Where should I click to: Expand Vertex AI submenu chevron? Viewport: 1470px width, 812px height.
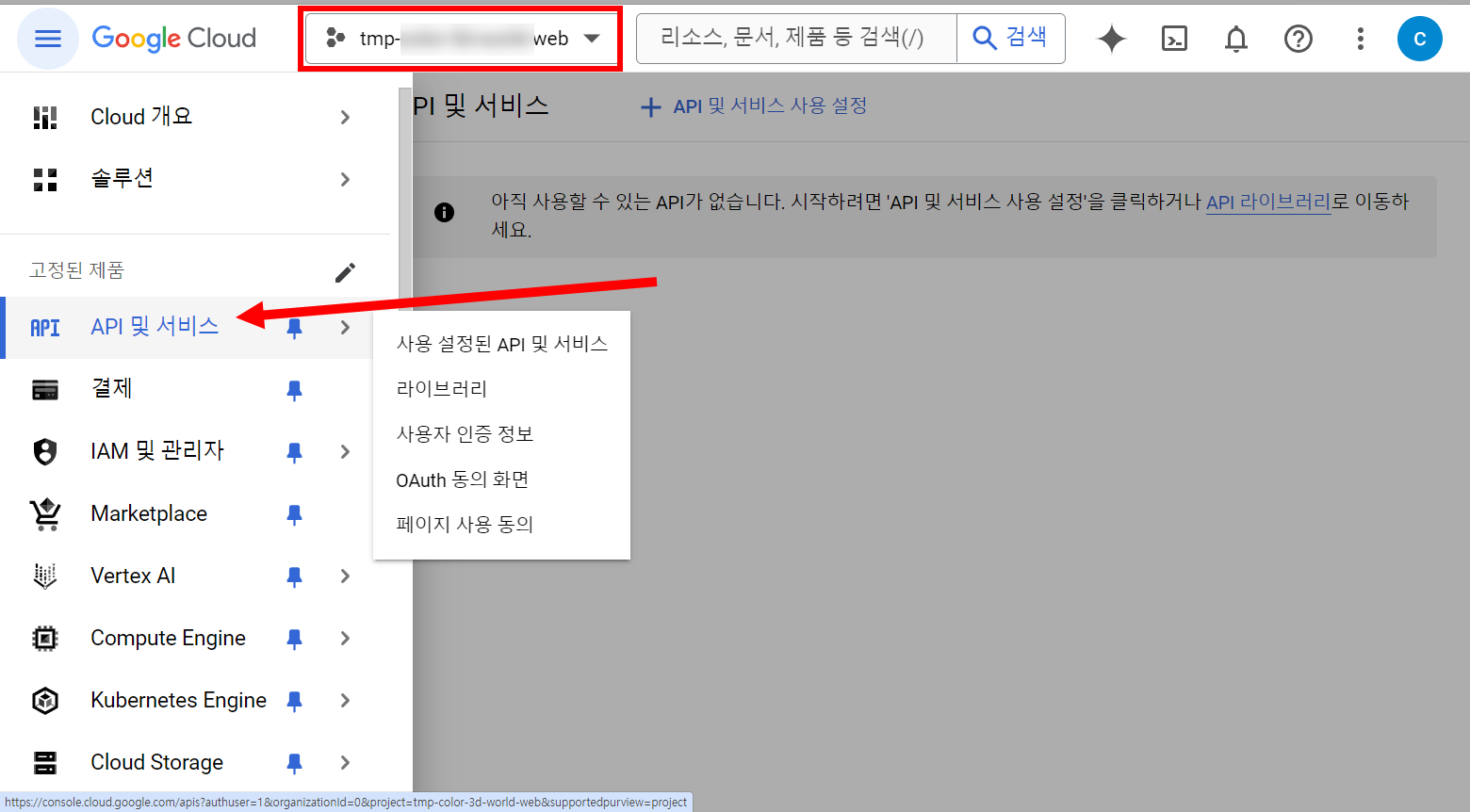pyautogui.click(x=345, y=577)
